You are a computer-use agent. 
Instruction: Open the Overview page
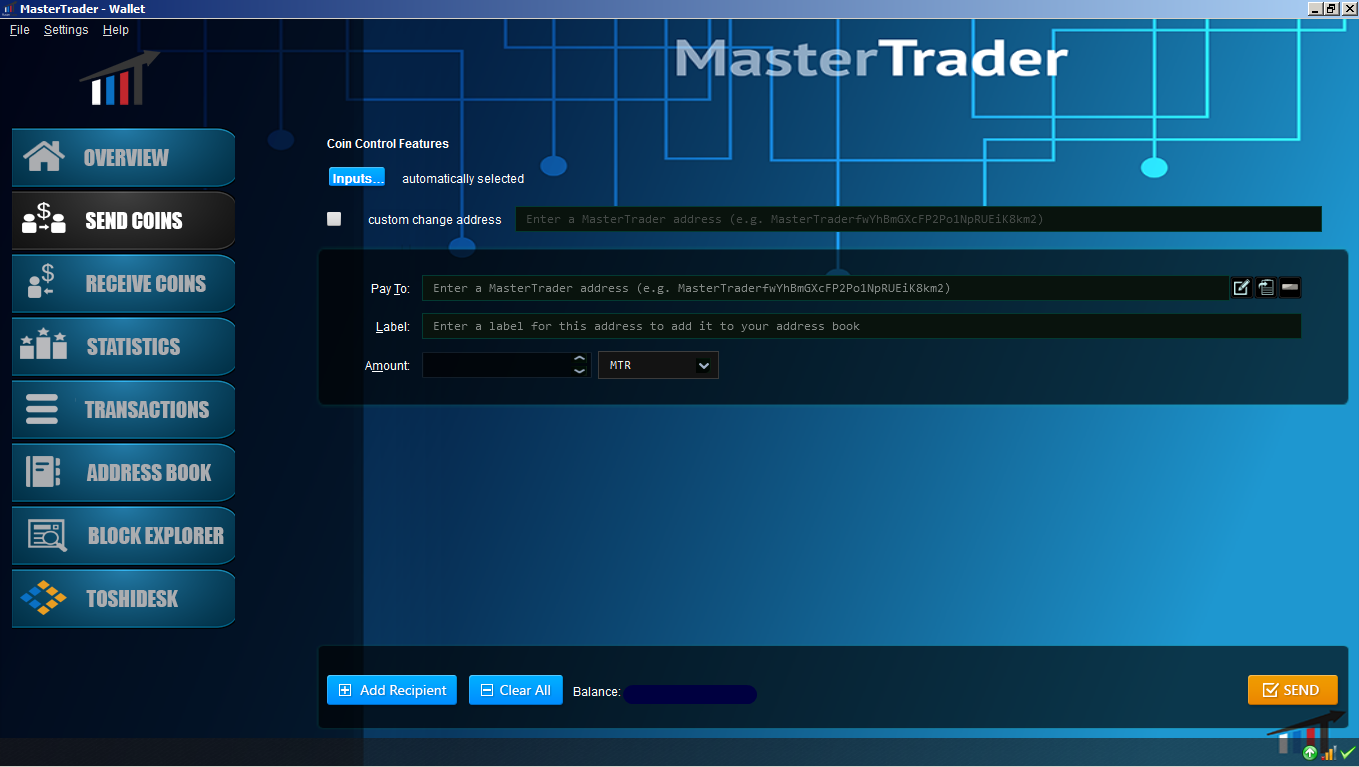123,157
